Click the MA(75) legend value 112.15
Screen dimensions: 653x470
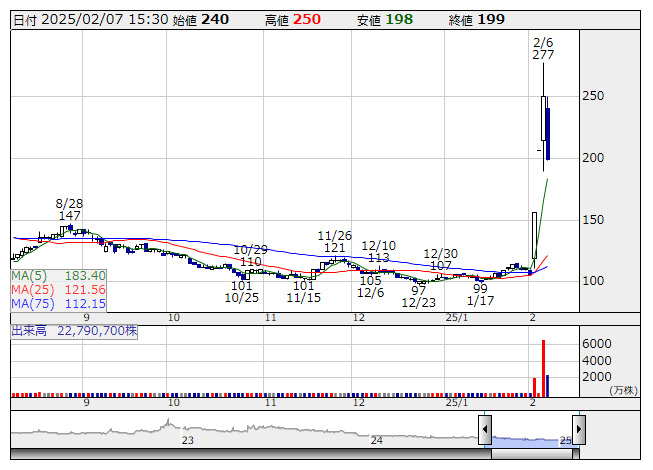(x=85, y=303)
